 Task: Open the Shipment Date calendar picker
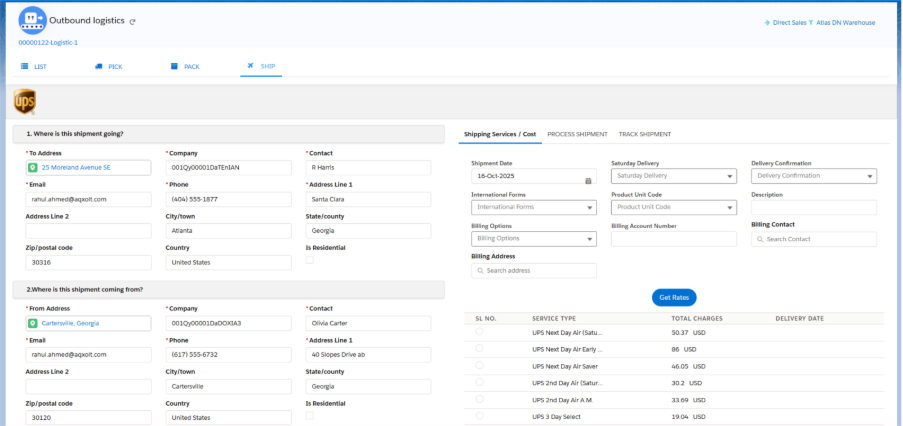(588, 180)
